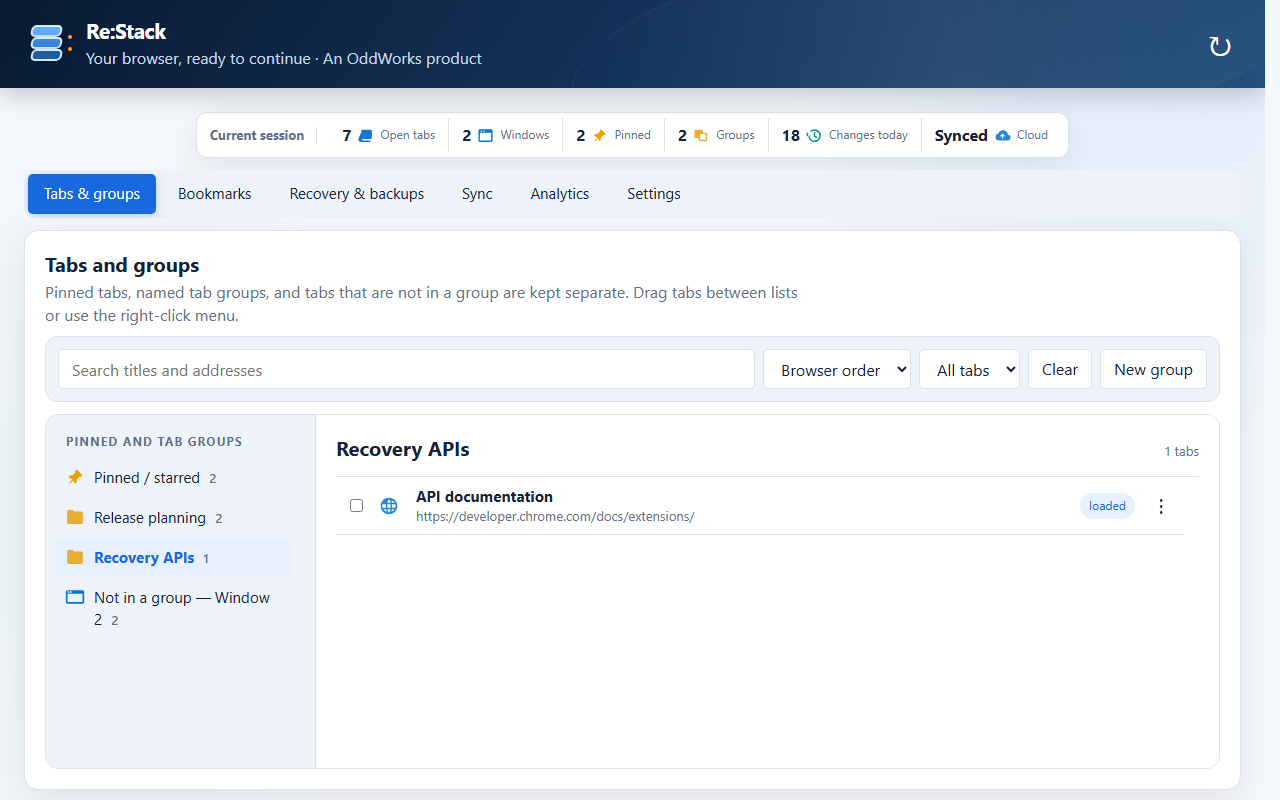Select the Release planning group
The image size is (1280, 800).
(173, 518)
